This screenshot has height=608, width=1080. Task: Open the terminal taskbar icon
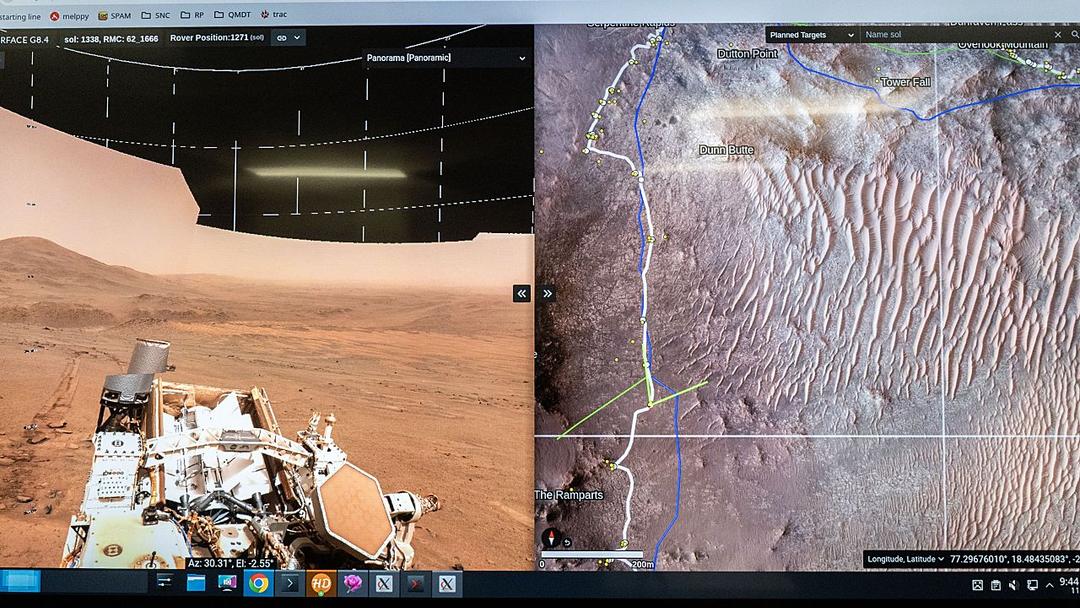point(290,584)
